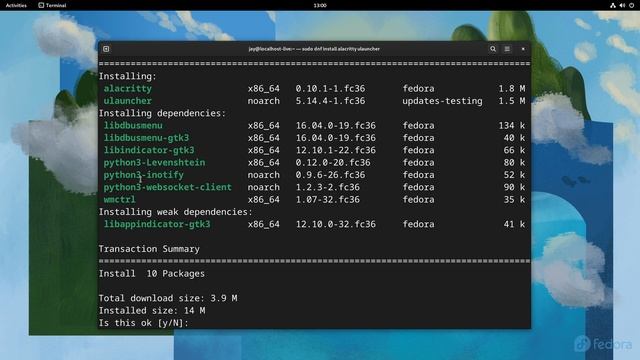Click the 'Is this ok [y/N]:' prompt
The width and height of the screenshot is (640, 360).
tap(143, 323)
